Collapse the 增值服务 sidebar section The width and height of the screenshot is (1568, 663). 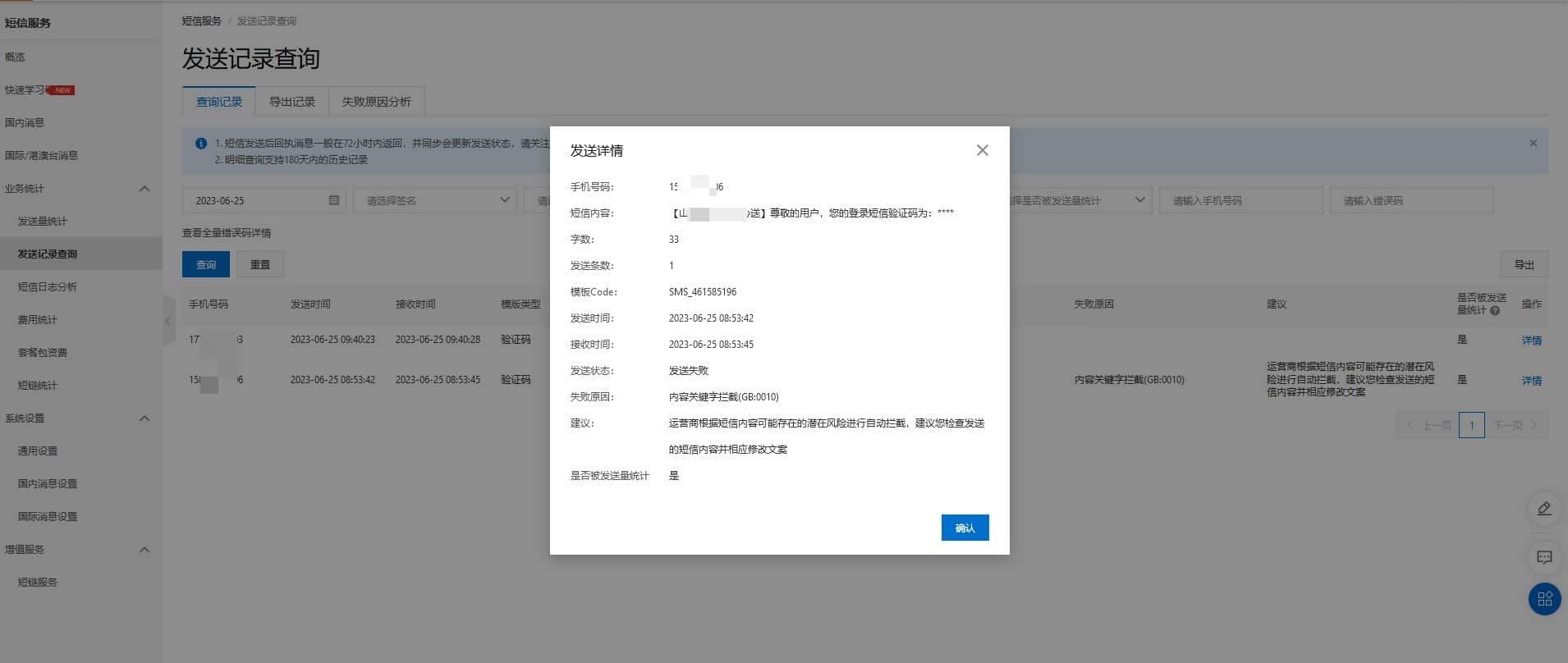coord(144,550)
